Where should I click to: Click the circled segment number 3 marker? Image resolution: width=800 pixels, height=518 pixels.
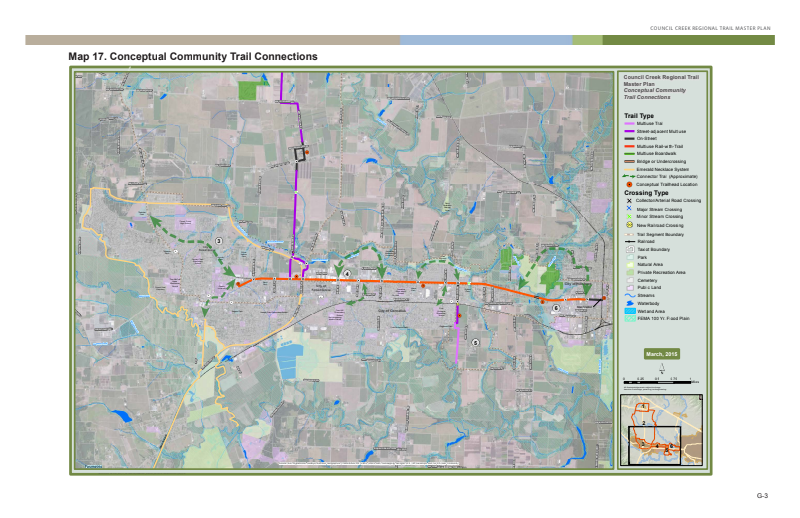[218, 242]
